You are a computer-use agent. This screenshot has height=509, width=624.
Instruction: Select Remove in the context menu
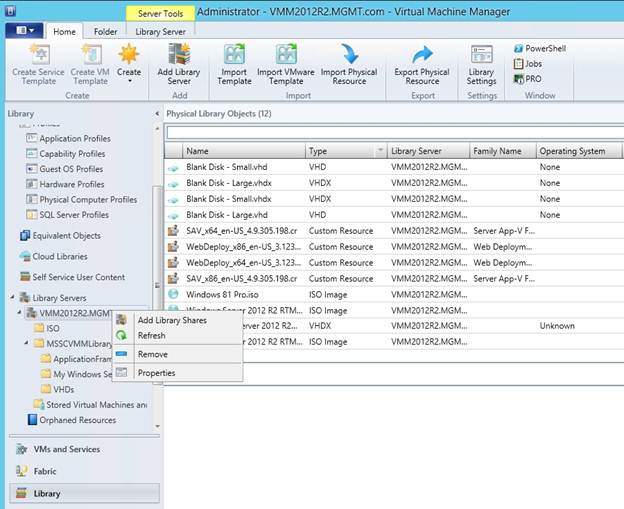click(x=152, y=354)
